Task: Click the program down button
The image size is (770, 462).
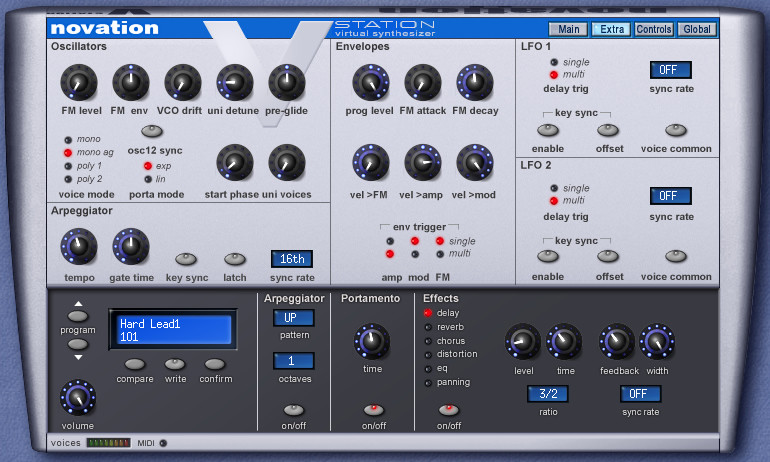Action: coord(78,344)
